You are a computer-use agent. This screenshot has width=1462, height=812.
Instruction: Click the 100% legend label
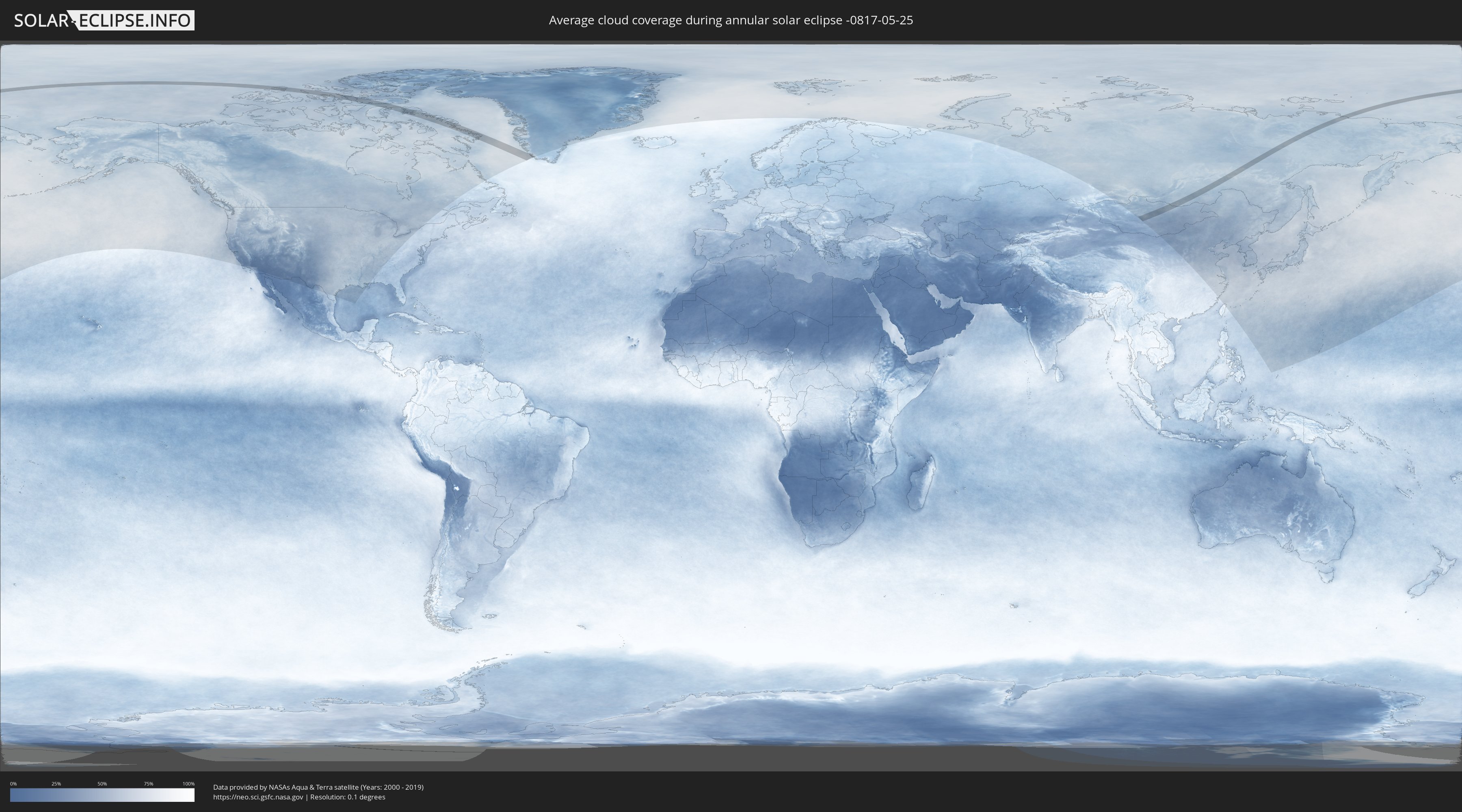click(188, 784)
